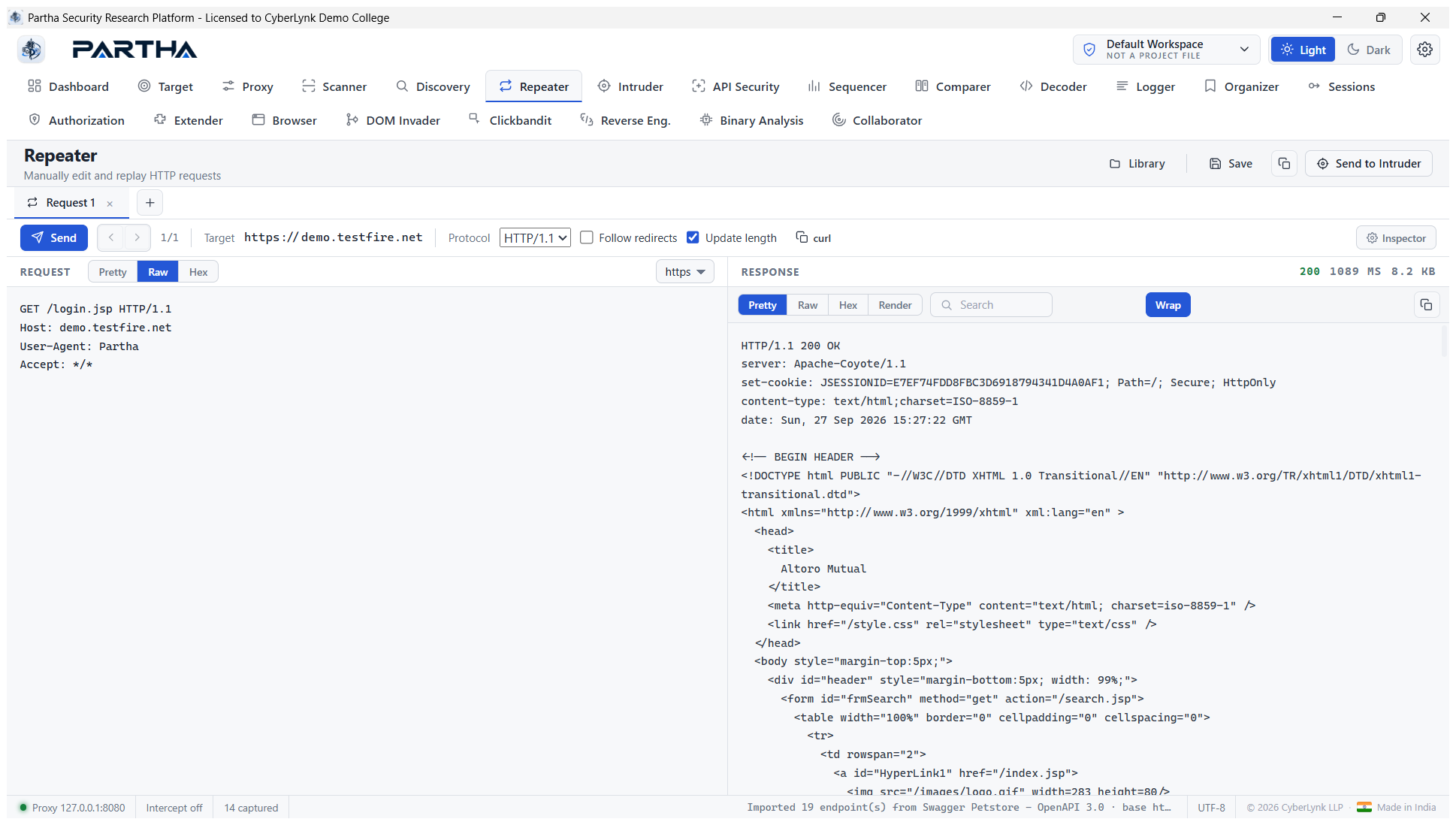The image size is (1456, 825).
Task: Open the Comparer module
Action: click(x=953, y=86)
